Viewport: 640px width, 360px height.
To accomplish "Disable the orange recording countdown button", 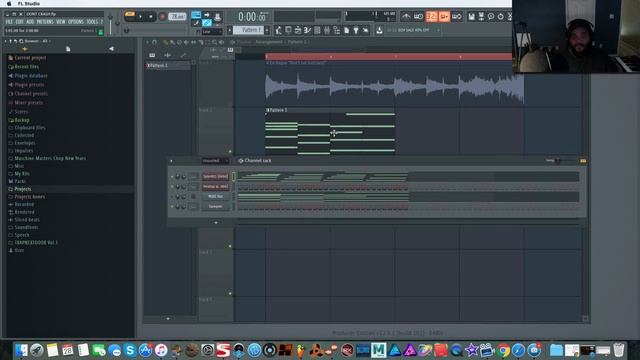I will (x=431, y=16).
